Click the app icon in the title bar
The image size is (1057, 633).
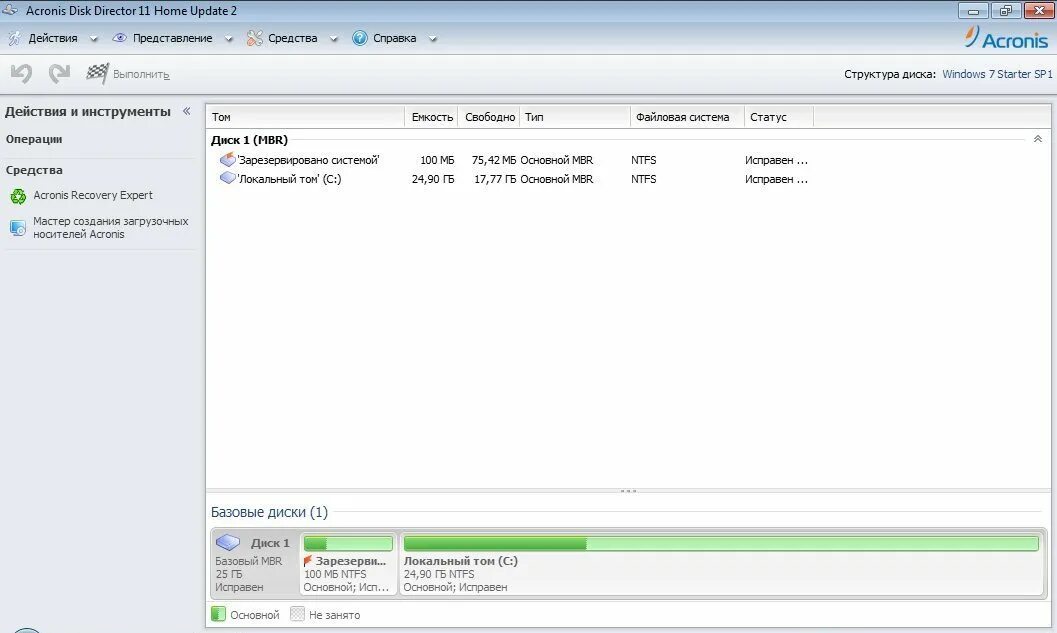[x=10, y=10]
